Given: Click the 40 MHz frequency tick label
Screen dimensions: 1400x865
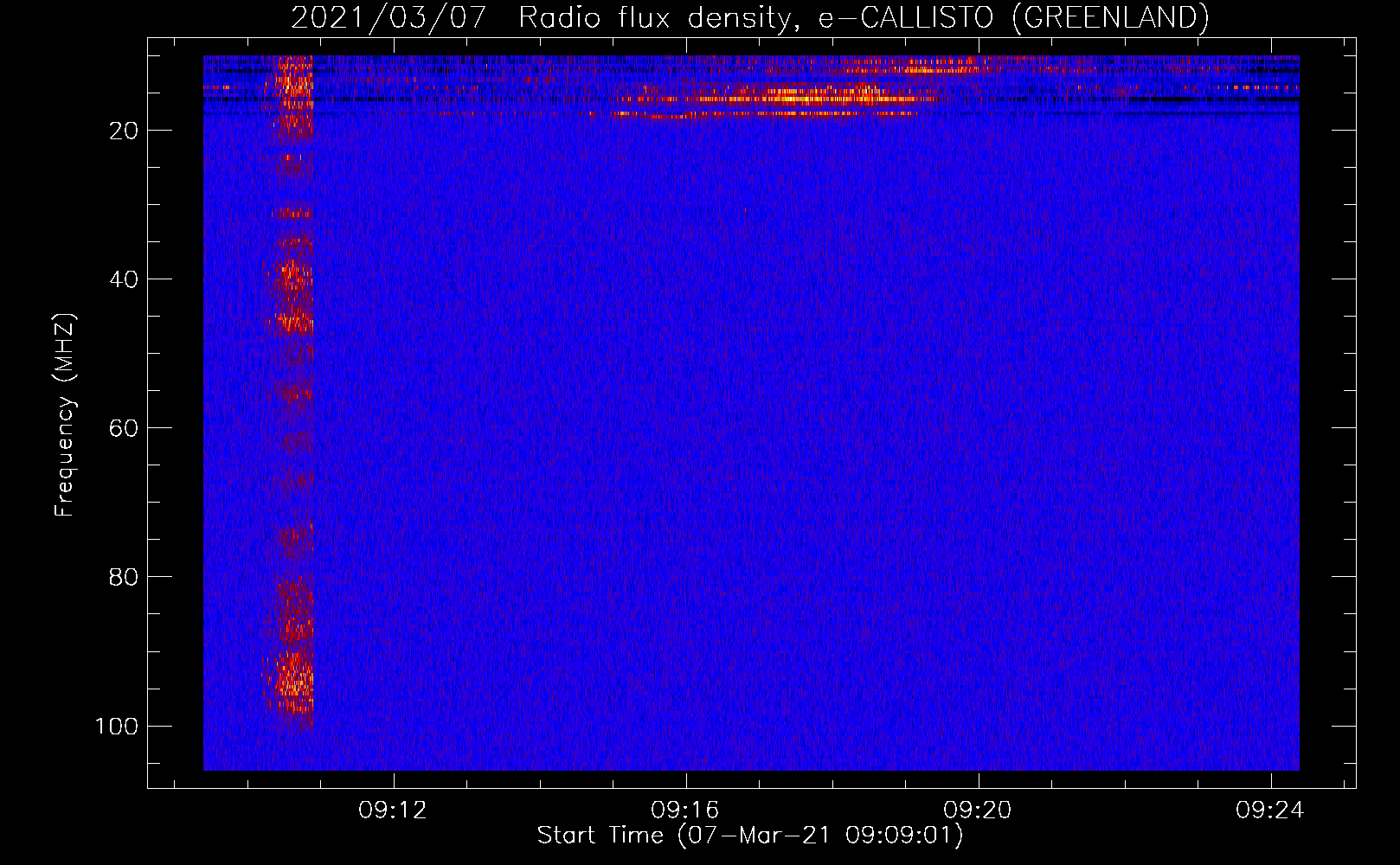Looking at the screenshot, I should (125, 279).
